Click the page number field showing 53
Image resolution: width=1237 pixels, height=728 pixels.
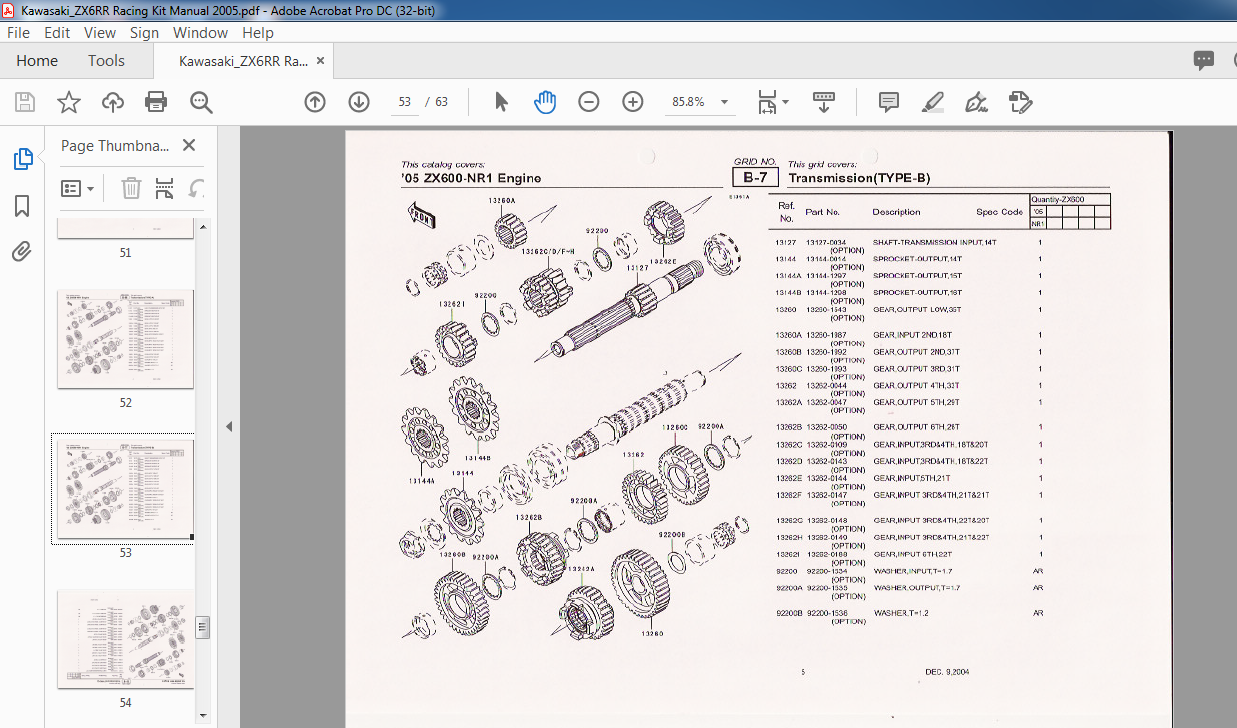[405, 102]
